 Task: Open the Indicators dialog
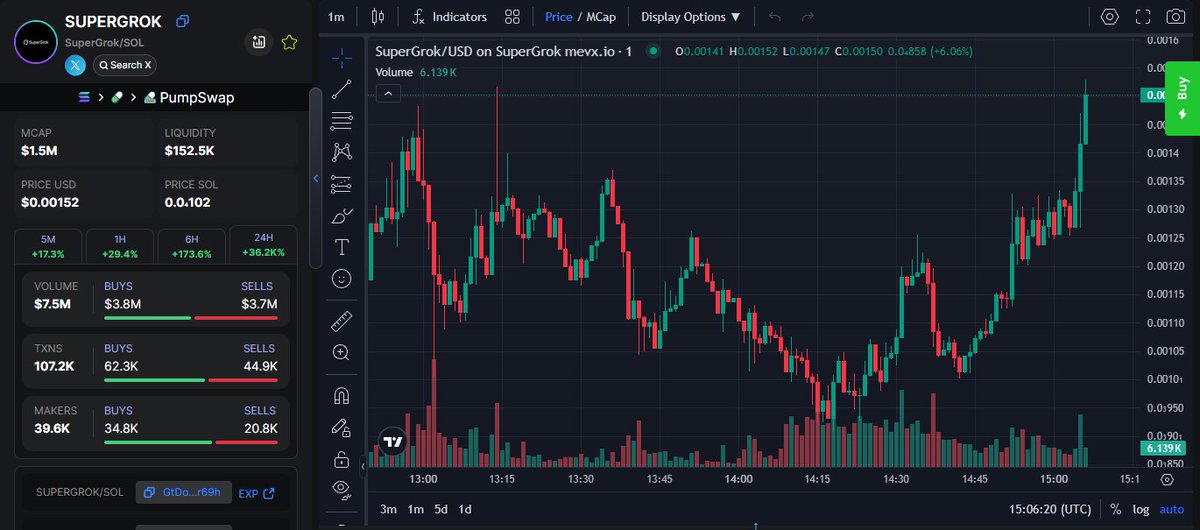click(450, 17)
